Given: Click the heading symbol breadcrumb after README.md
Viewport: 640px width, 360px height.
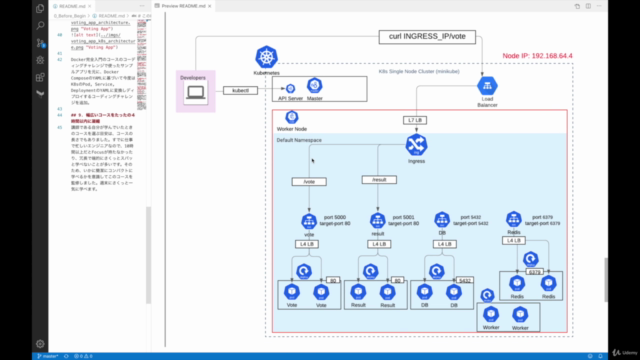Looking at the screenshot, I should point(141,16).
